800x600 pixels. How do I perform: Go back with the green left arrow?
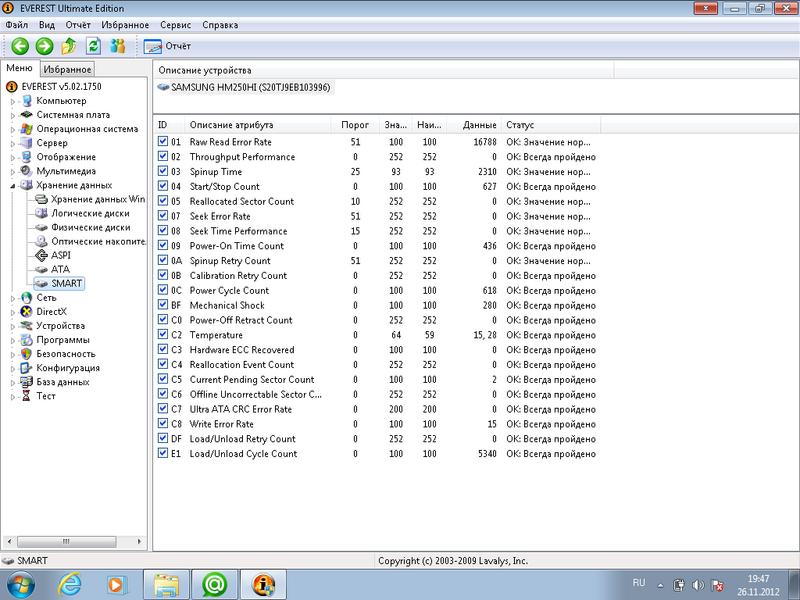pos(20,46)
